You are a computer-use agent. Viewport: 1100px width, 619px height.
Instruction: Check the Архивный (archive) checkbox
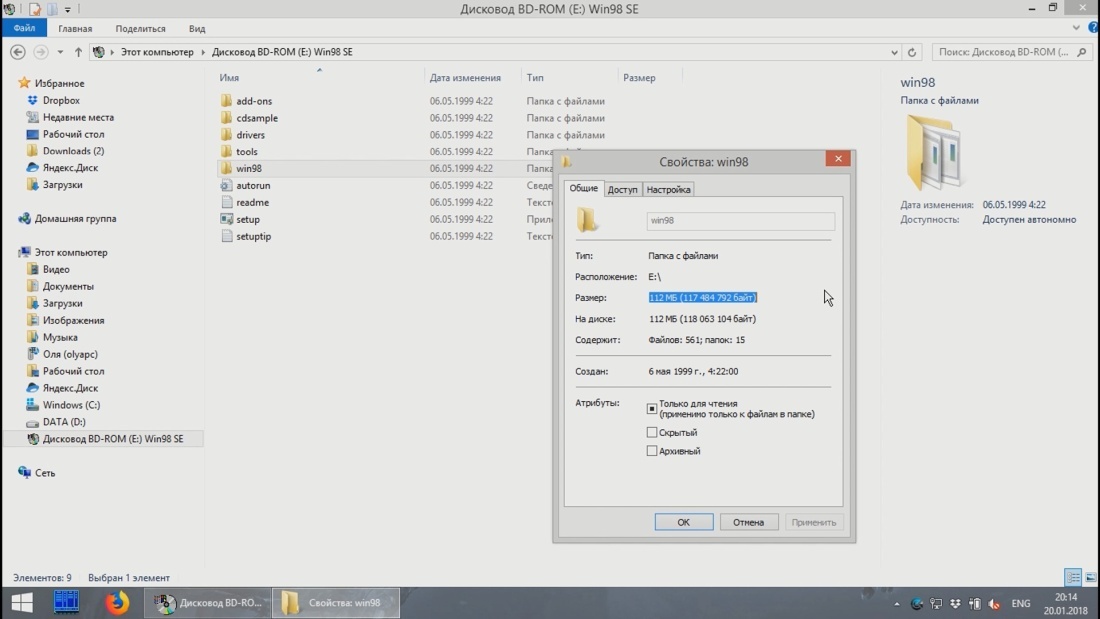tap(652, 451)
